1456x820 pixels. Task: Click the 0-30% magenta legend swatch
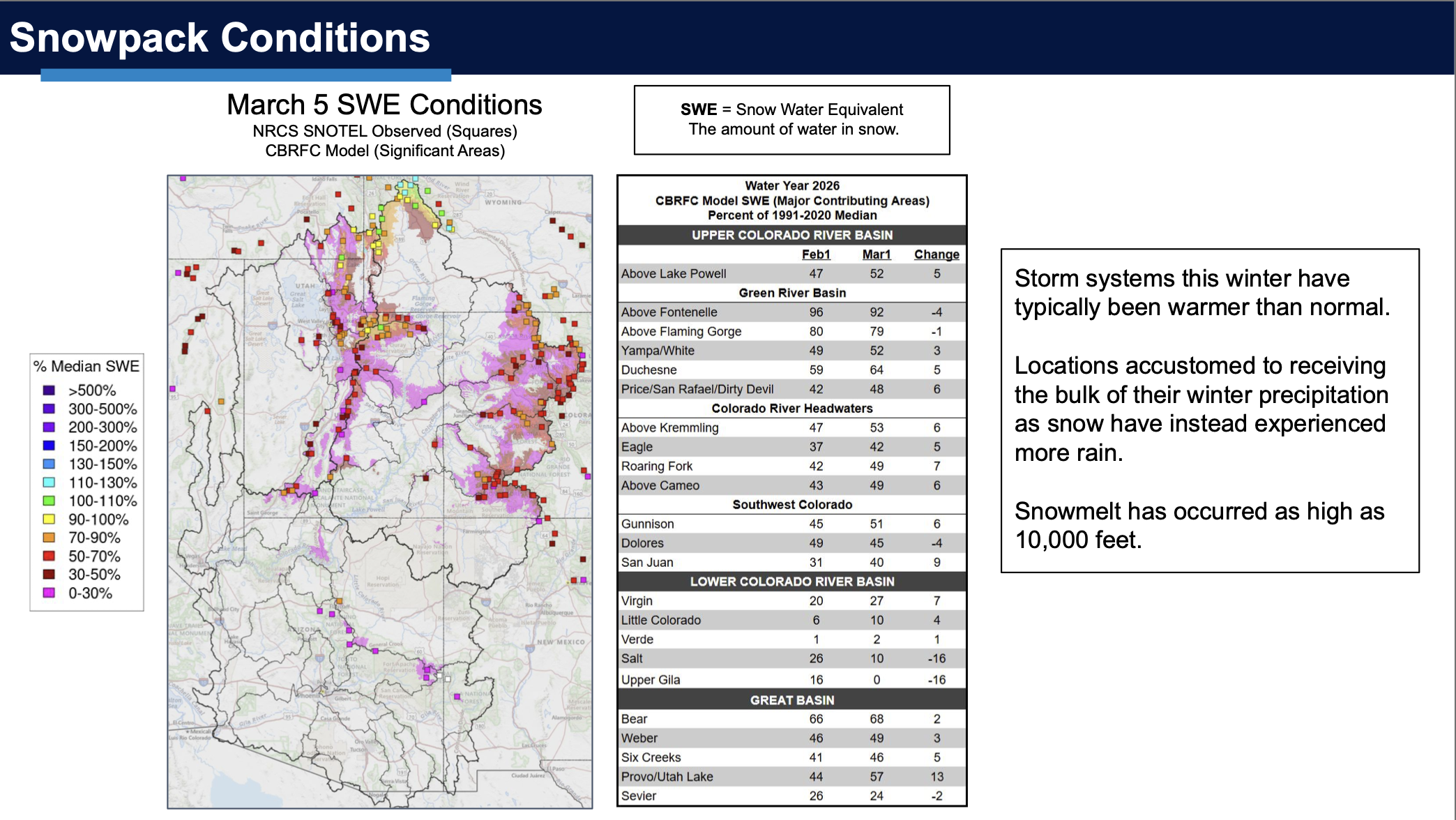[49, 593]
